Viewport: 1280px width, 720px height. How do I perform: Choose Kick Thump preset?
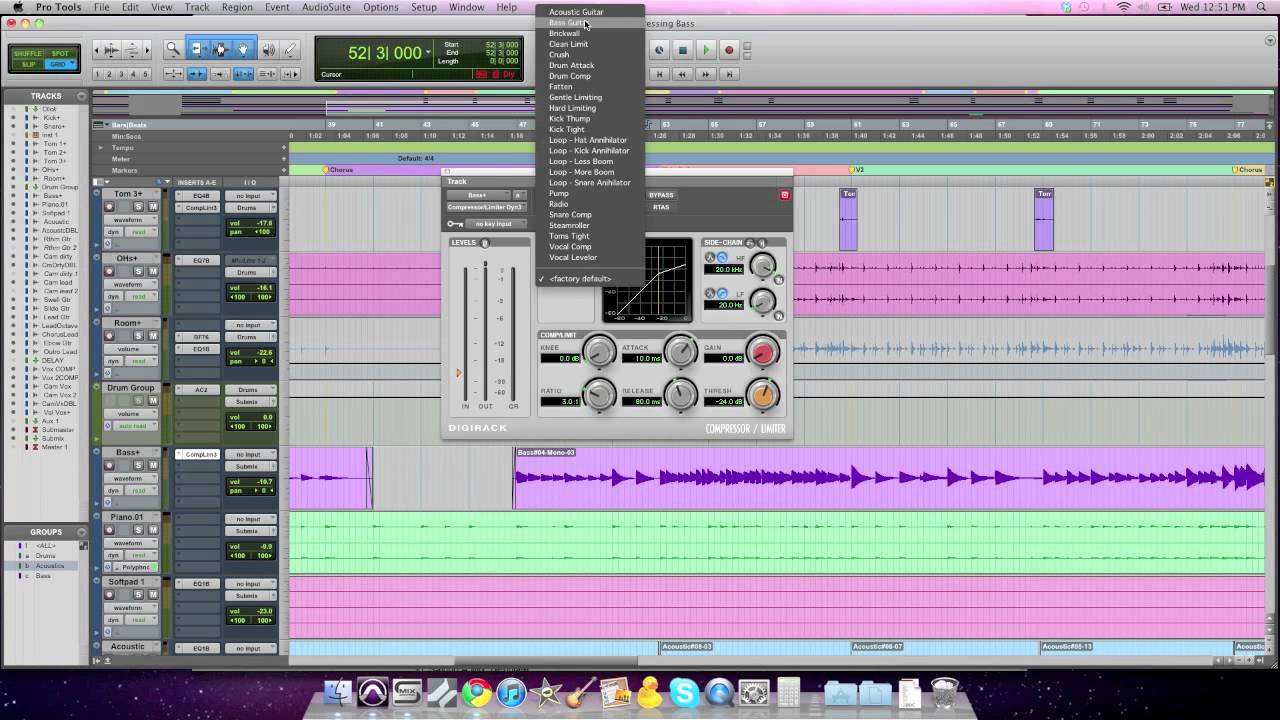[591, 118]
